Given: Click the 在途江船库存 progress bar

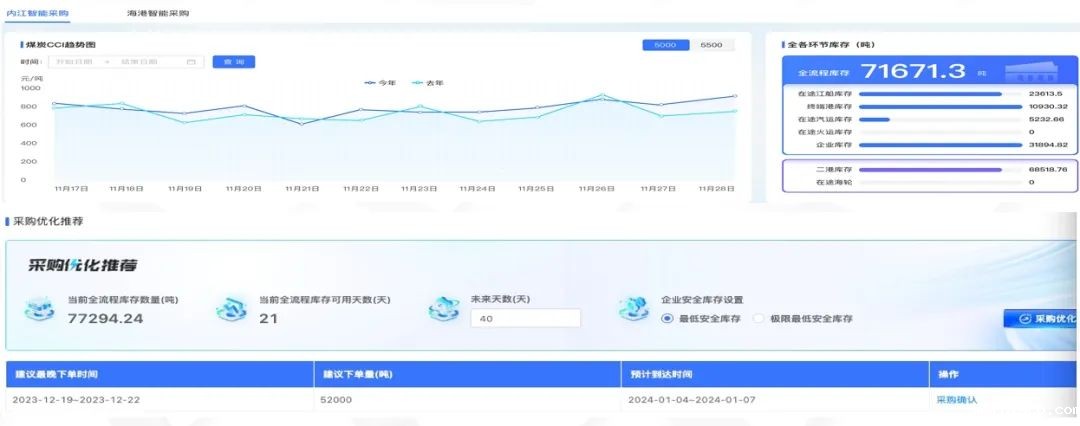Looking at the screenshot, I should click(931, 93).
